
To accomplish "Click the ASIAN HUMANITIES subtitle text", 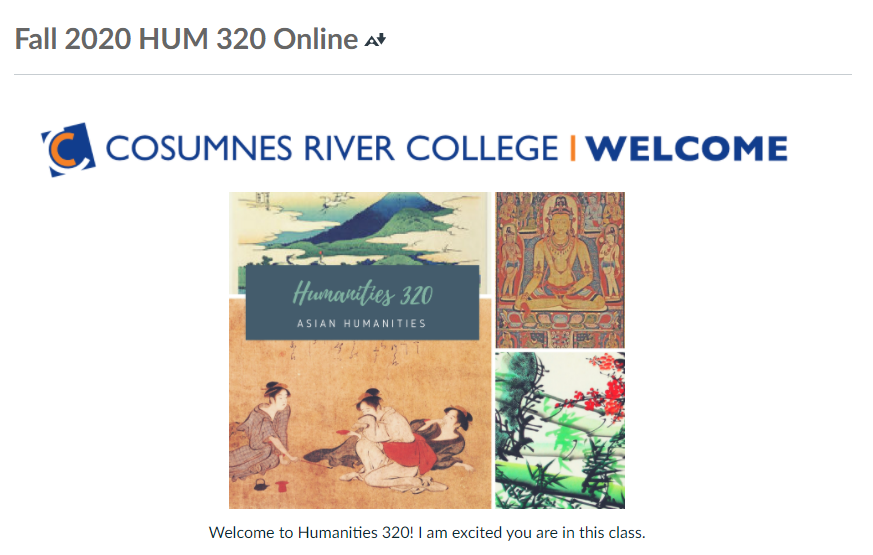I will point(361,323).
